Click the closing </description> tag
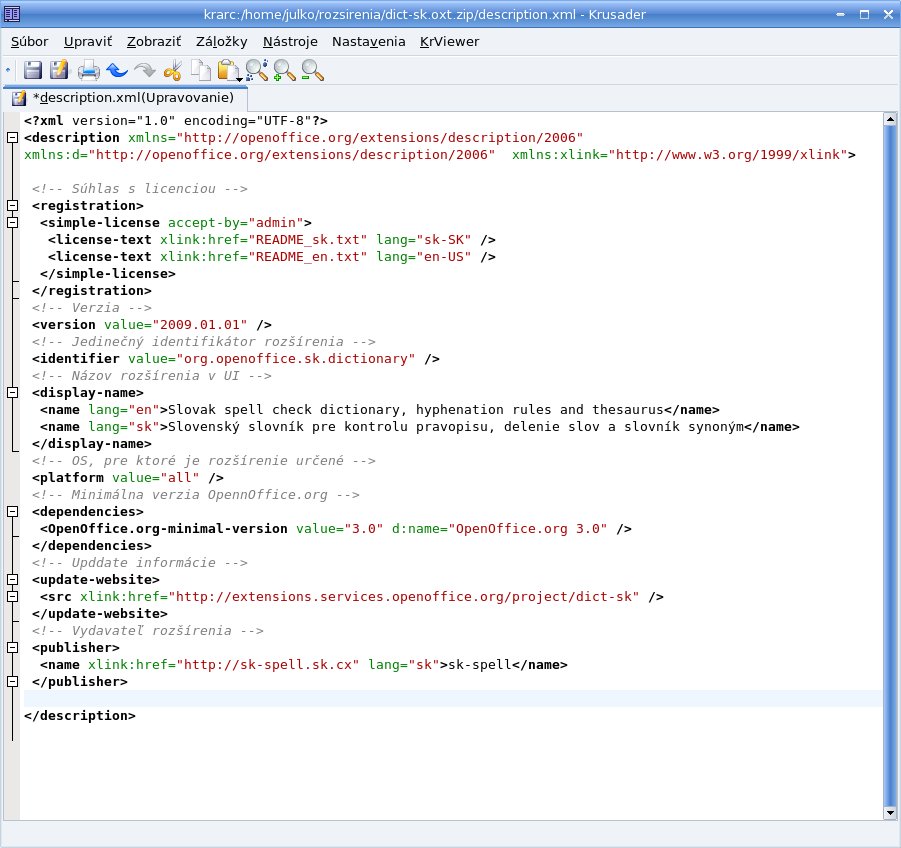This screenshot has height=848, width=901. 80,716
